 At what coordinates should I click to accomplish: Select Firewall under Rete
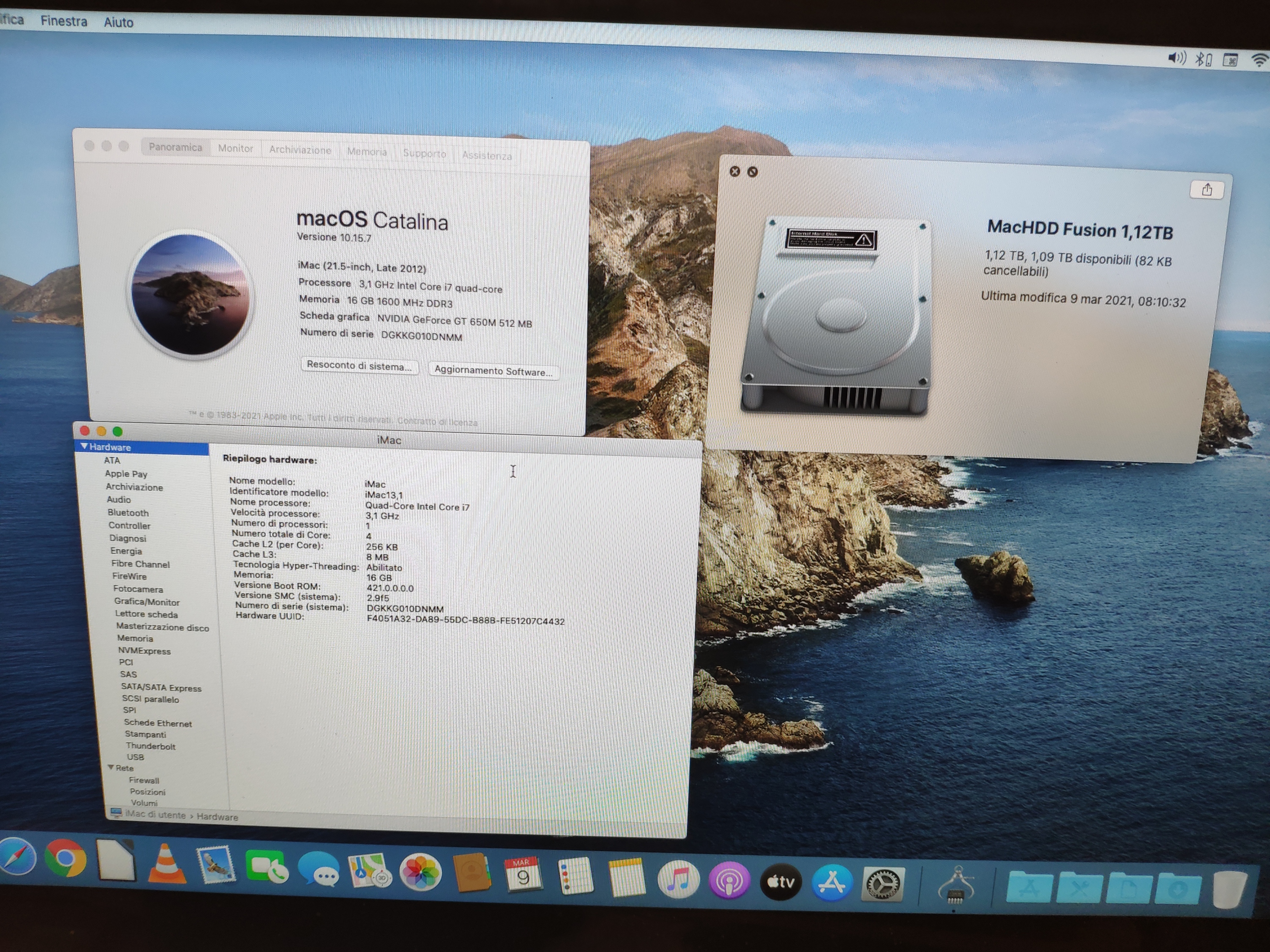point(144,780)
